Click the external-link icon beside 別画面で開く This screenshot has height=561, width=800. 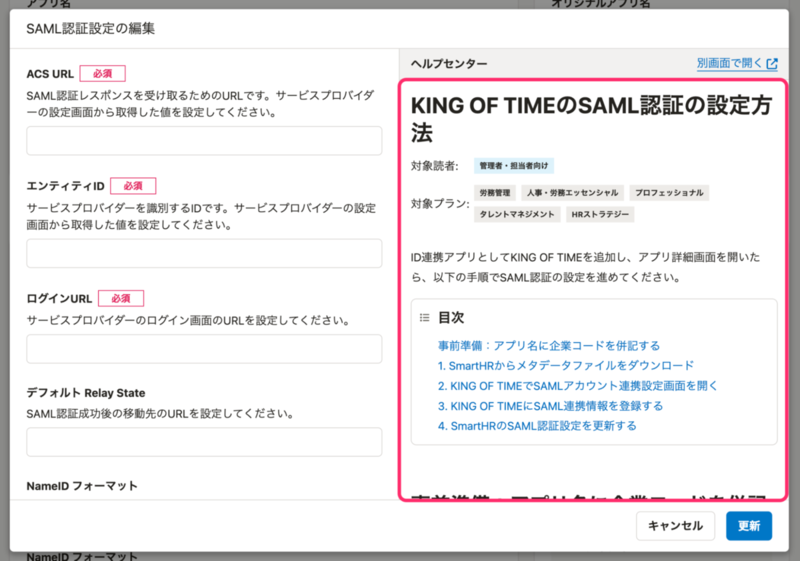(772, 64)
